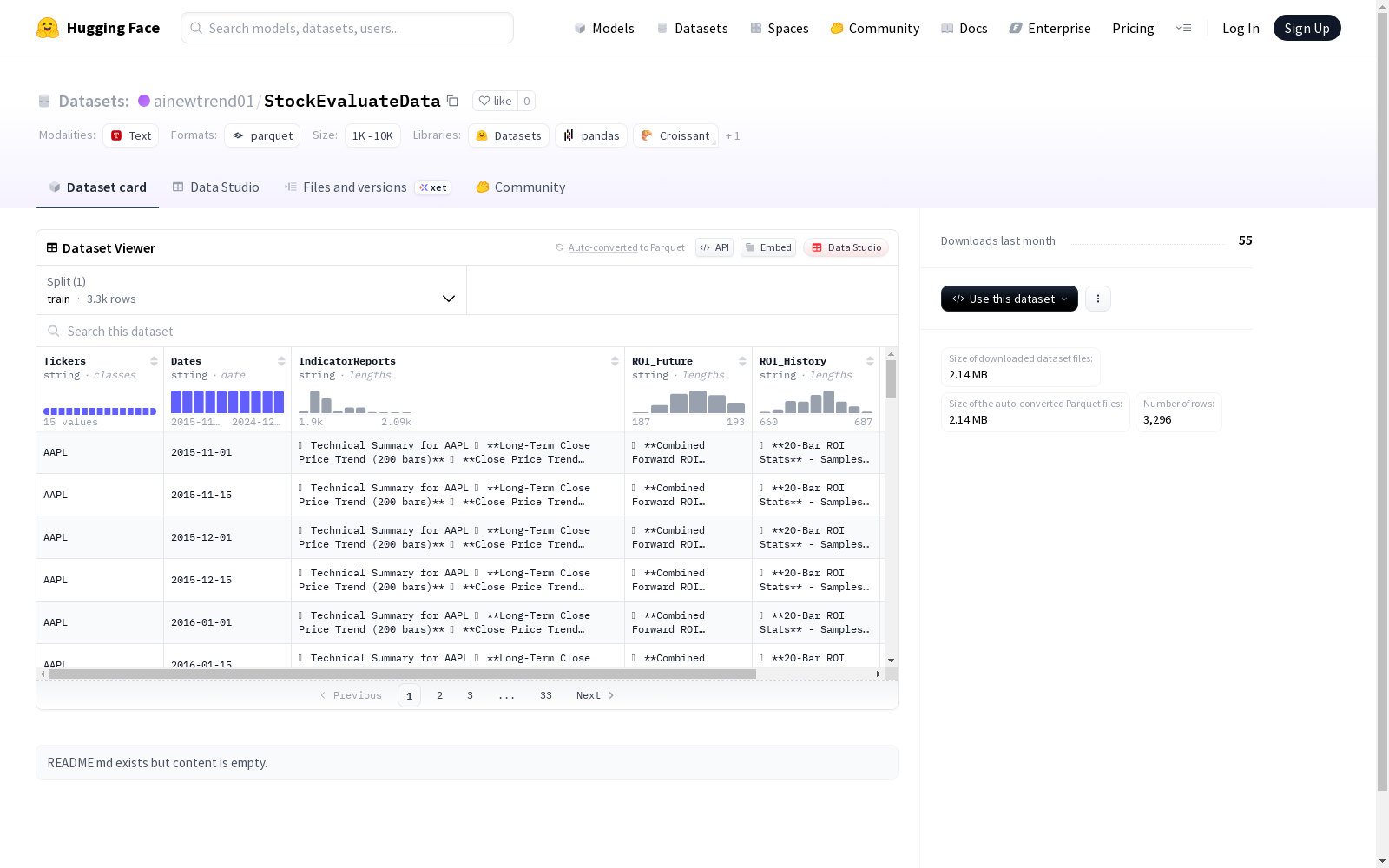Click the xet badge
The image size is (1389, 868).
point(433,187)
